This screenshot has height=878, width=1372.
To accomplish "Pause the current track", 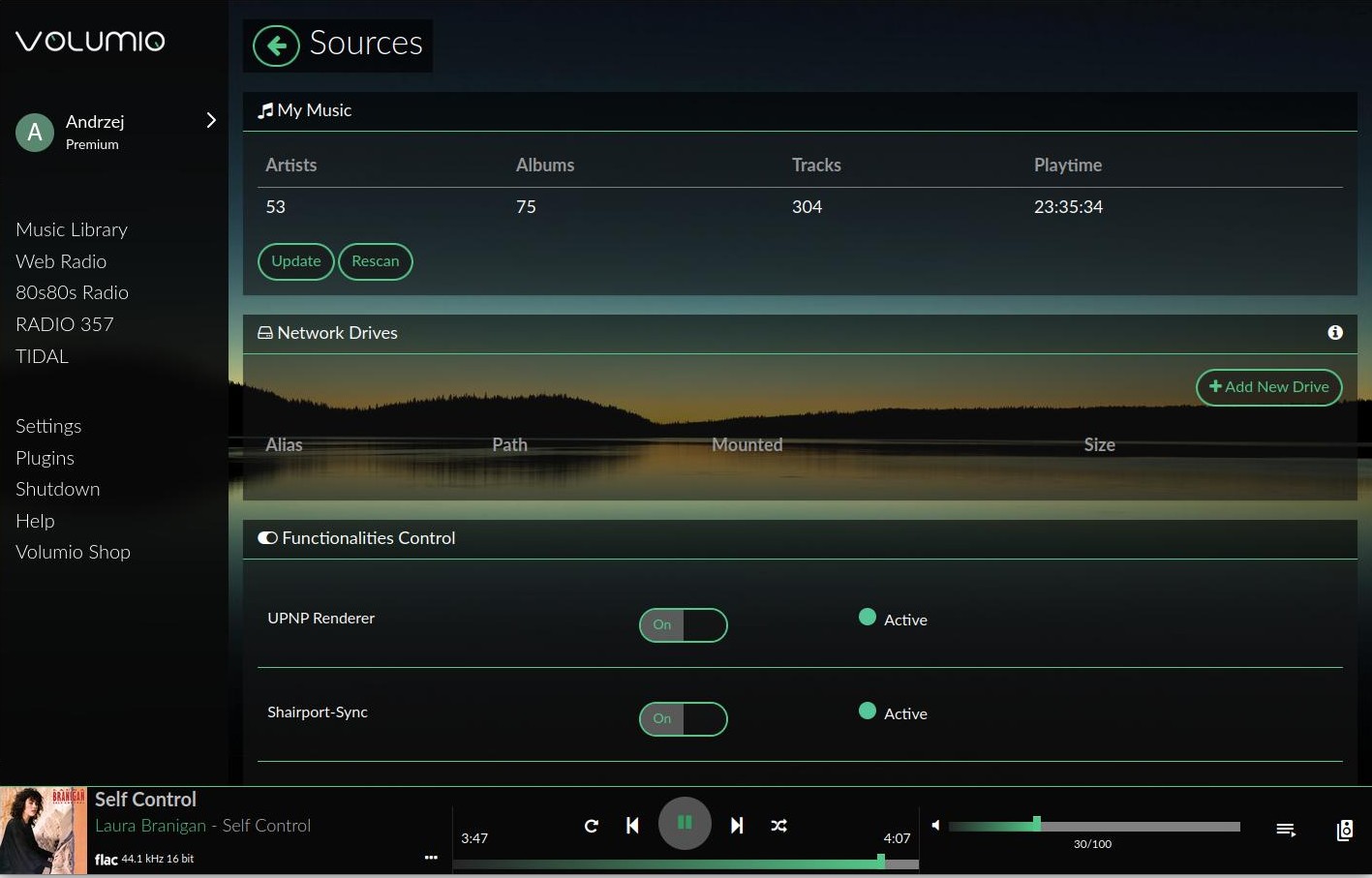I will click(x=685, y=823).
